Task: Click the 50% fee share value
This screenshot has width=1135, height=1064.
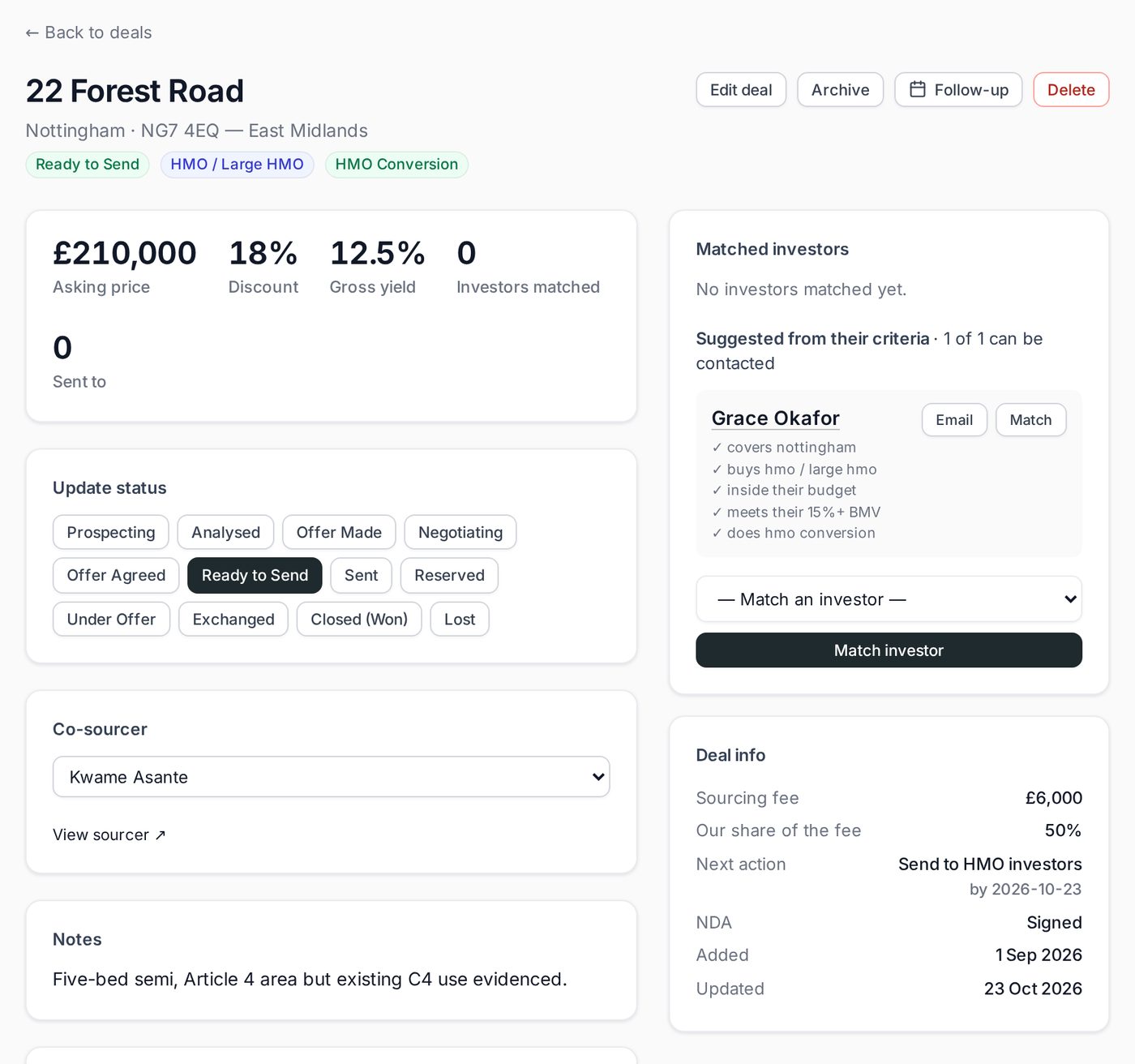Action: click(1063, 830)
